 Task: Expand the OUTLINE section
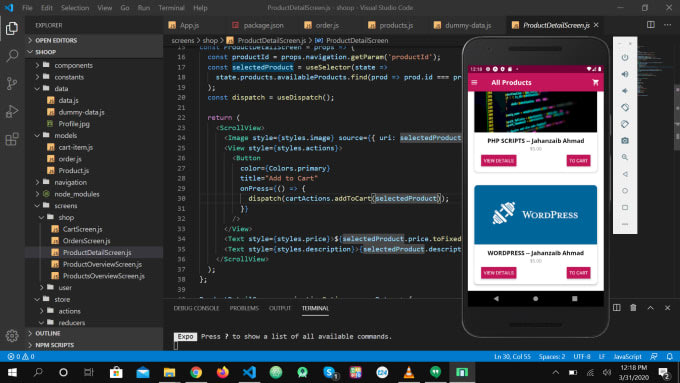coord(94,333)
